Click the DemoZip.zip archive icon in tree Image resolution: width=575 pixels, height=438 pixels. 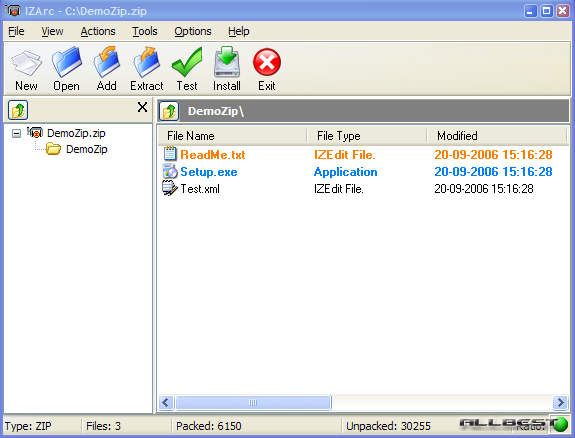coord(35,132)
